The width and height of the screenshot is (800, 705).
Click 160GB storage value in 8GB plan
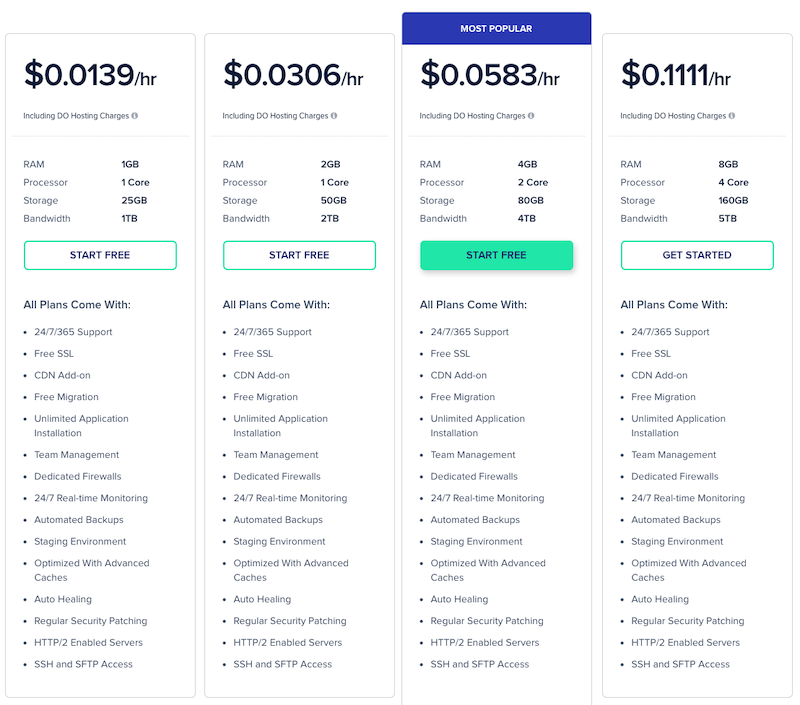733,200
